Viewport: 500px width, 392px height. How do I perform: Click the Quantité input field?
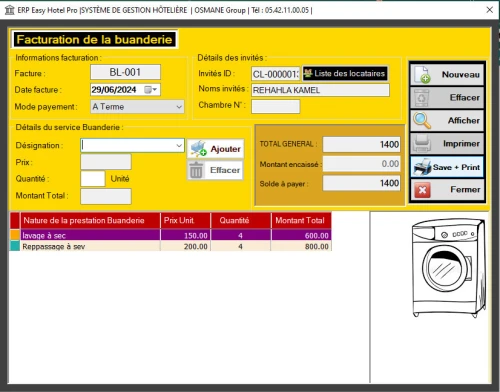click(x=93, y=179)
